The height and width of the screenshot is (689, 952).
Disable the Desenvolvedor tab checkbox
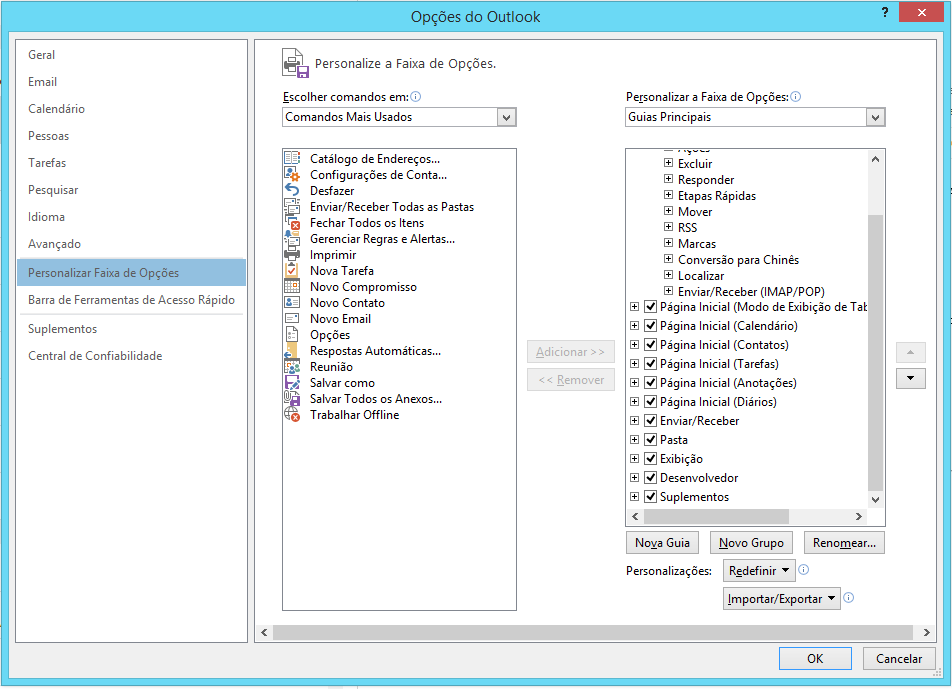point(650,477)
